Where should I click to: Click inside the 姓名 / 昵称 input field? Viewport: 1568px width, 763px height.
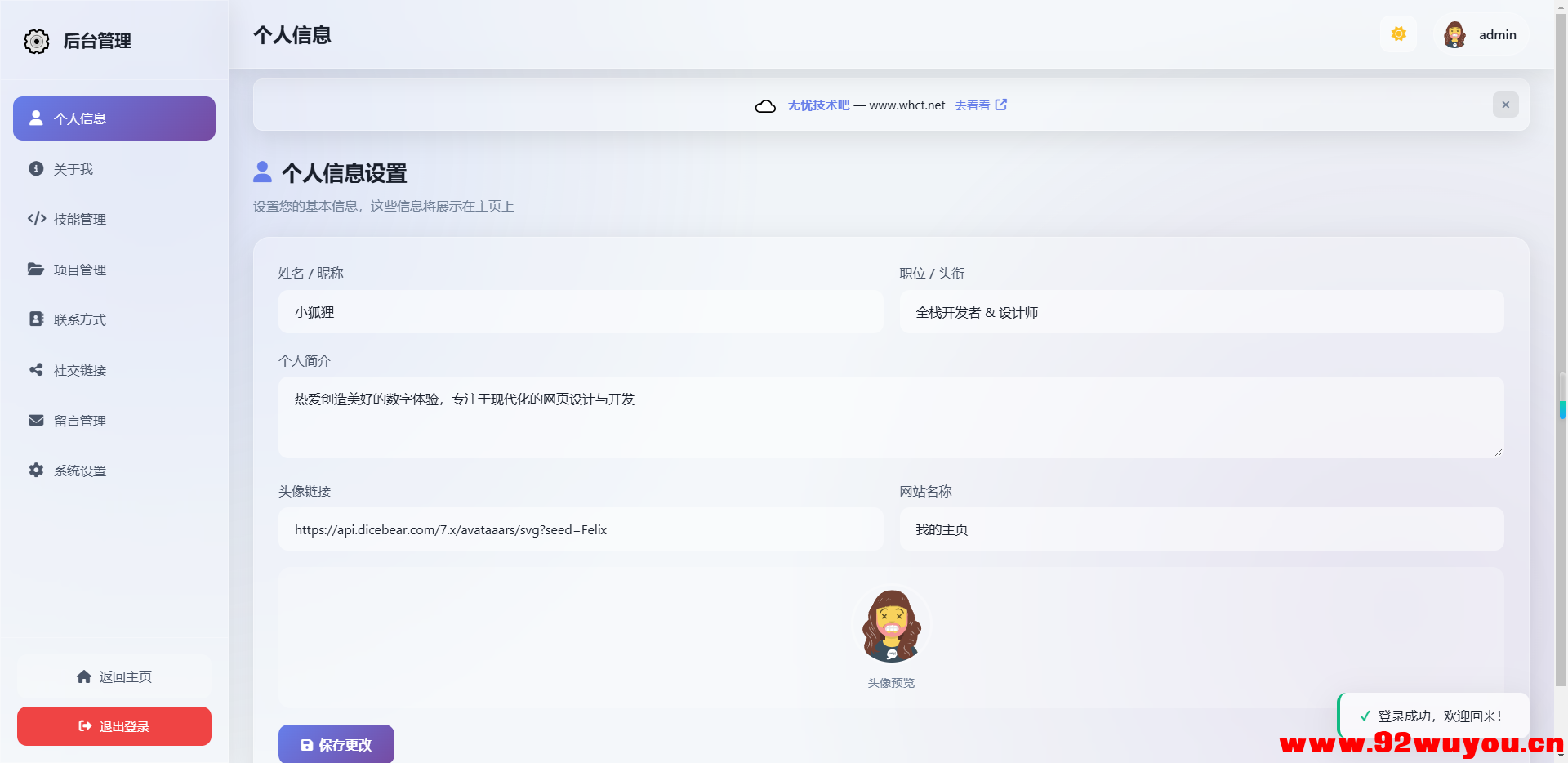coord(580,311)
